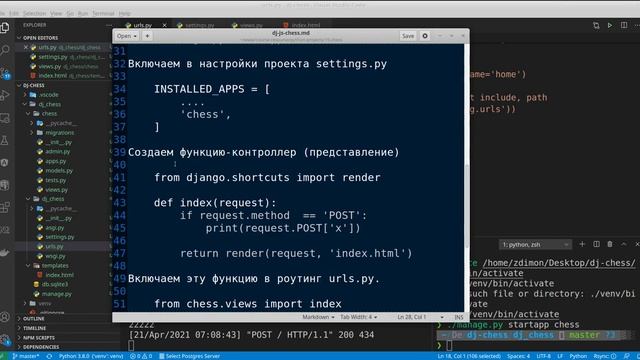Close the urls.py editor tab
Viewport: 640px width, 360px height.
[164, 25]
